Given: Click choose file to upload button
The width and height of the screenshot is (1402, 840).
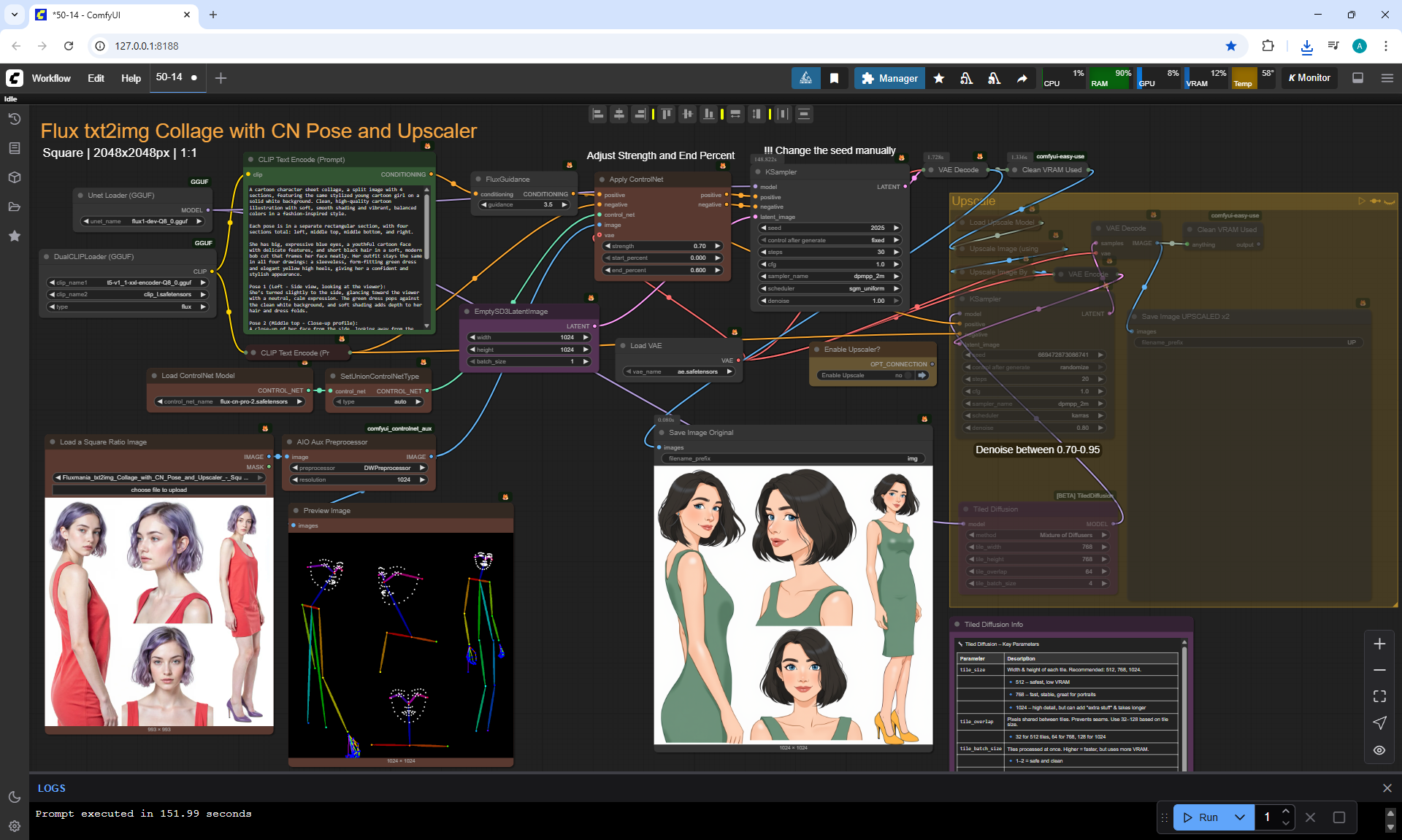Looking at the screenshot, I should coord(158,490).
